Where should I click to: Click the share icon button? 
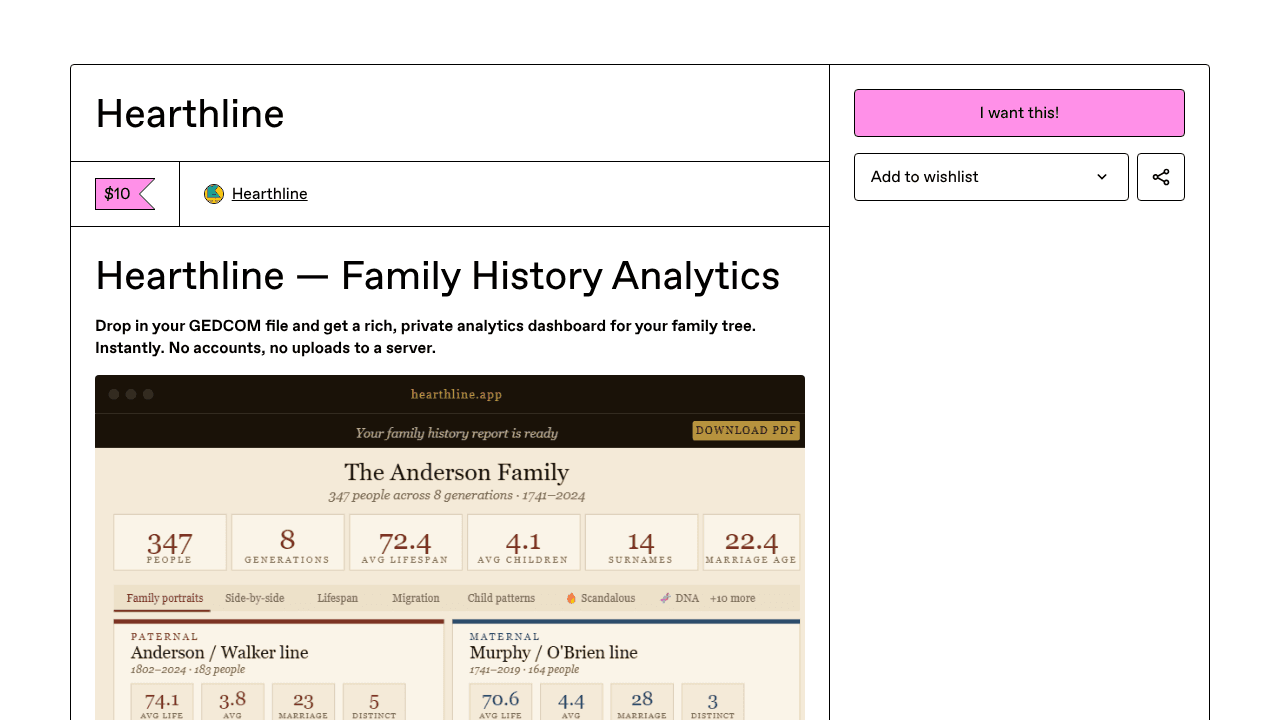click(1161, 177)
